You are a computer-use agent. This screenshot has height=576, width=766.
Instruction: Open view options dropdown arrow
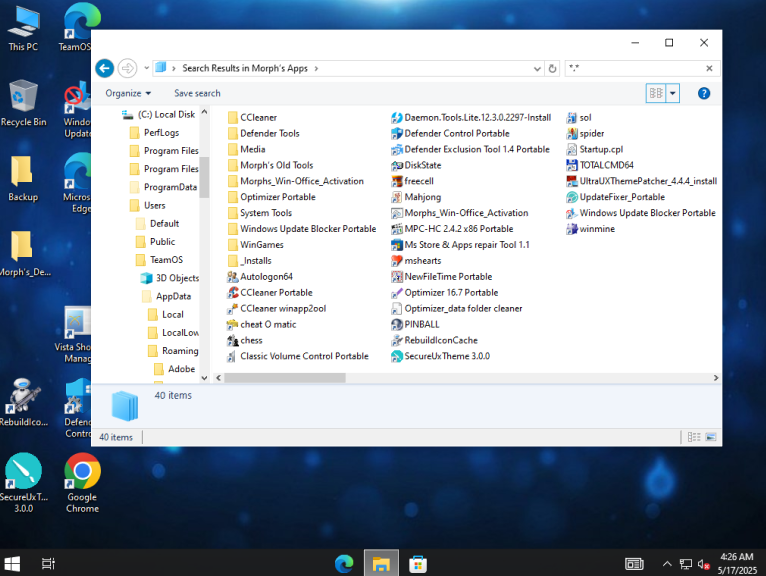673,93
